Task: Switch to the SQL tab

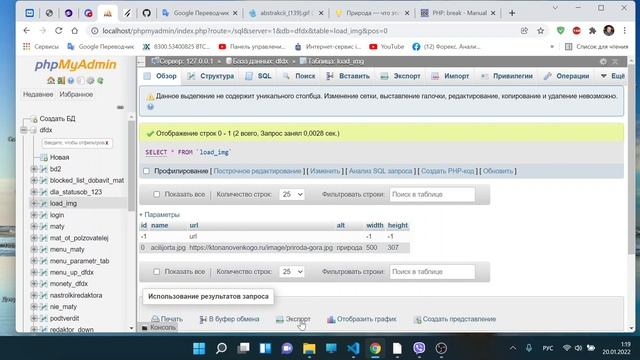Action: click(x=258, y=76)
